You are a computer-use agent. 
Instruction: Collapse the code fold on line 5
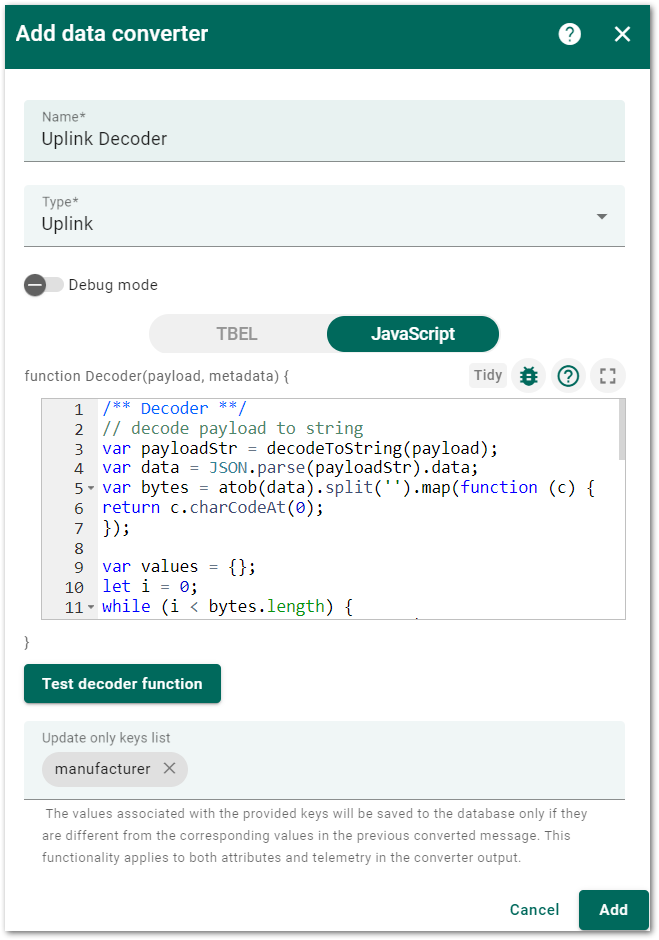point(91,488)
